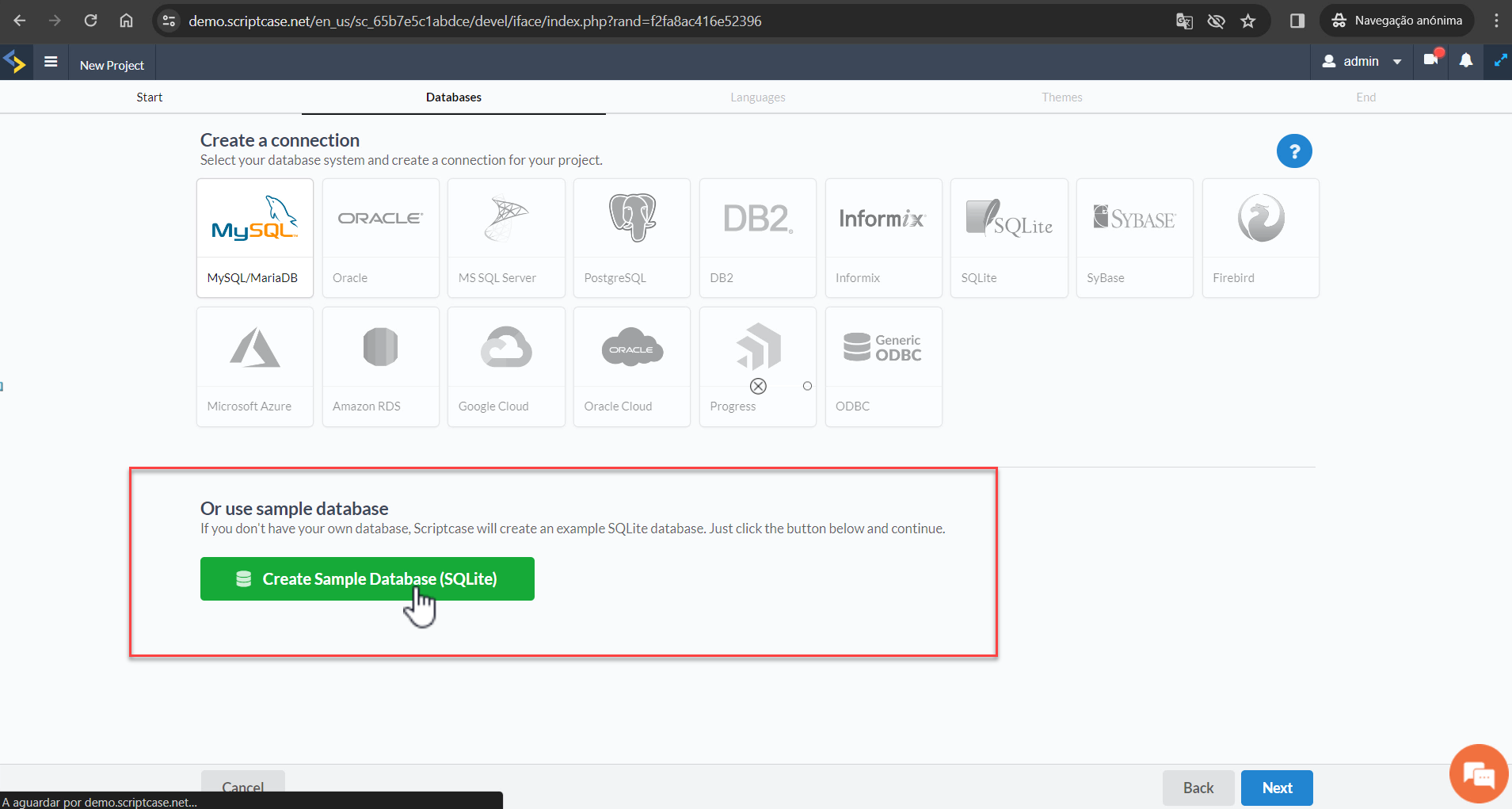Go to the Languages step tab
The width and height of the screenshot is (1512, 809).
pos(758,97)
